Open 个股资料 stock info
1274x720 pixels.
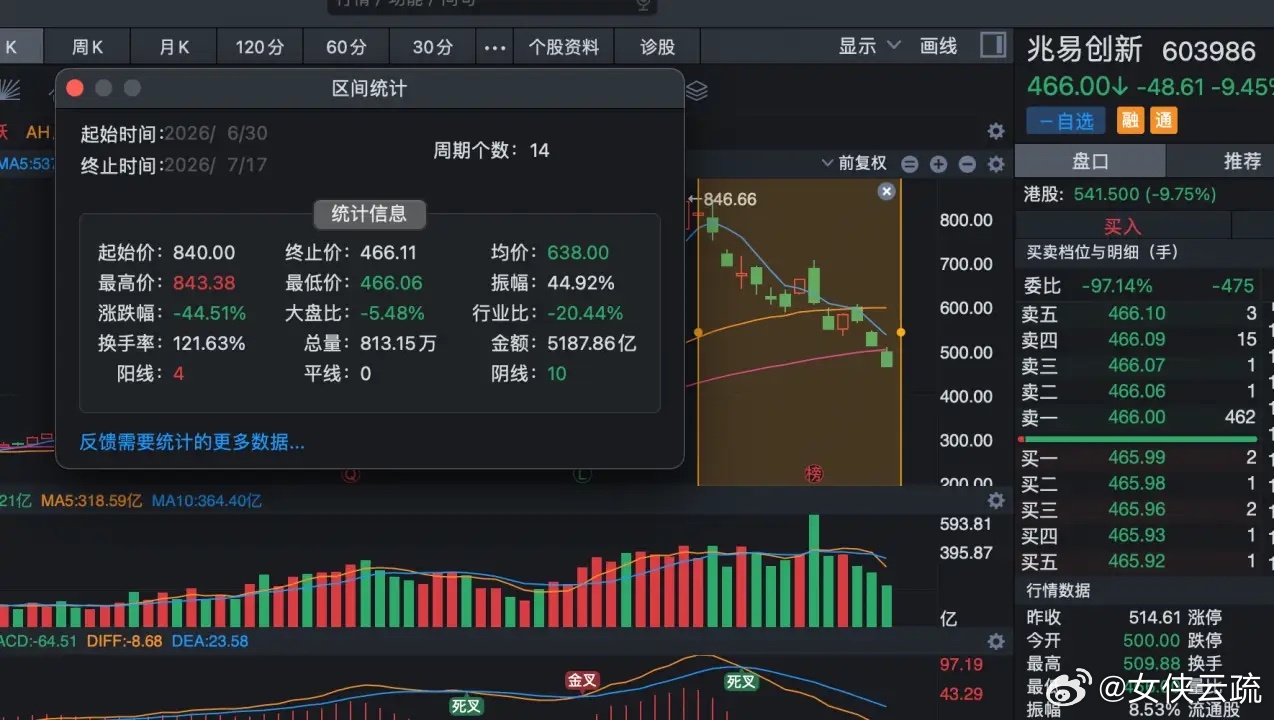click(564, 47)
